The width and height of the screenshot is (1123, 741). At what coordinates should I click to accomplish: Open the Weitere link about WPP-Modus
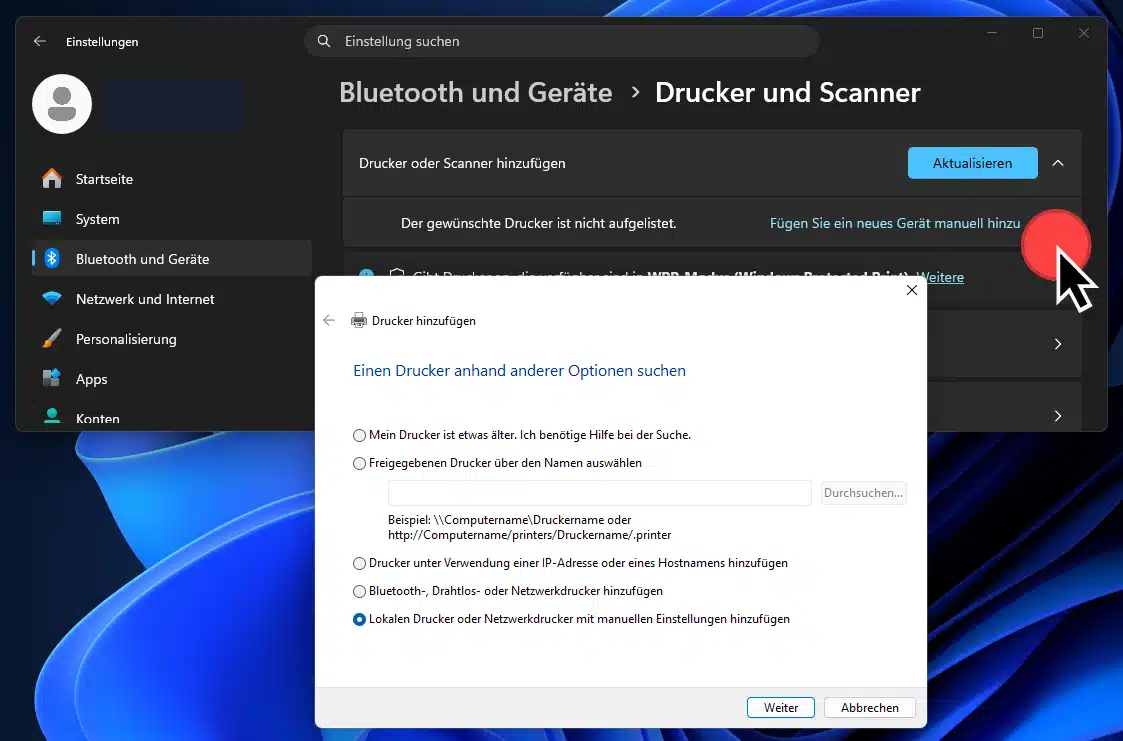pos(940,277)
